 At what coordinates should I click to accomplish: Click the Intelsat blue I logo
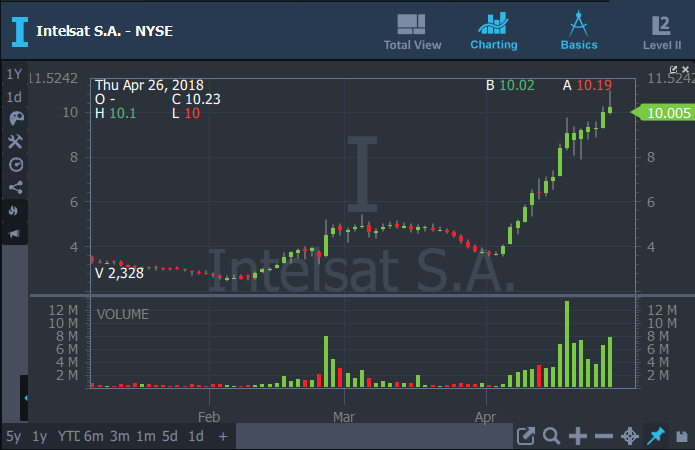click(20, 32)
